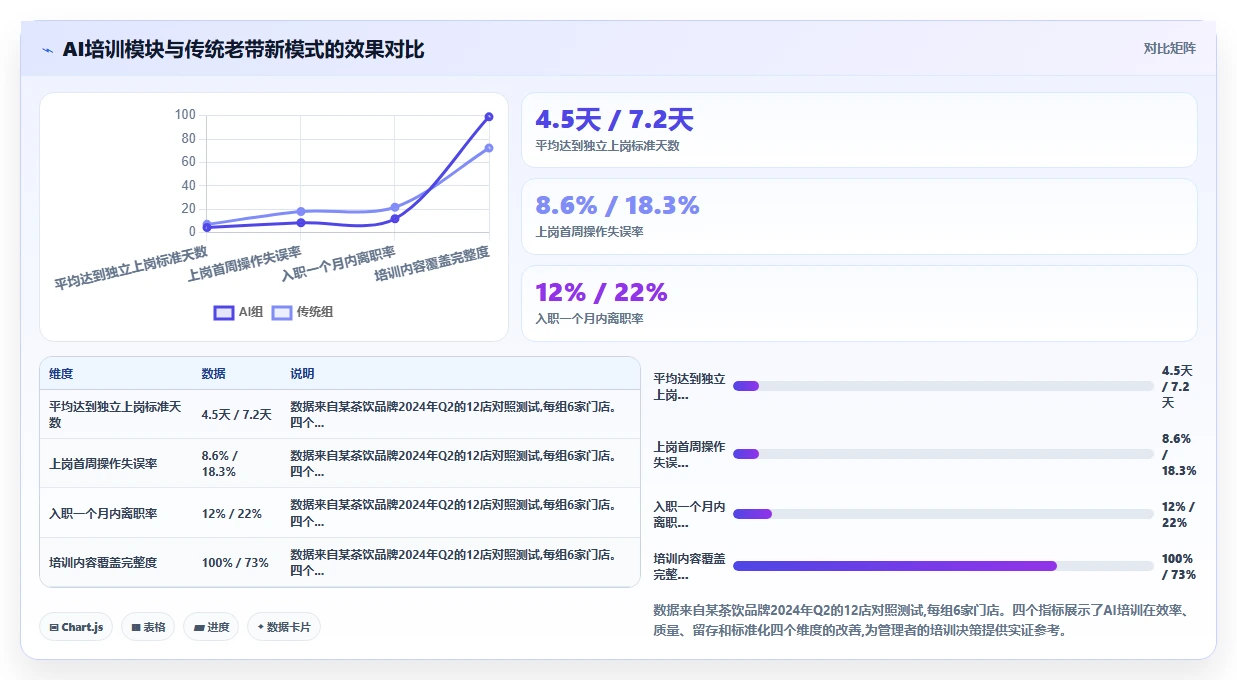Select the 上岗首周操作失误率 table row
The height and width of the screenshot is (680, 1237).
pyautogui.click(x=340, y=463)
